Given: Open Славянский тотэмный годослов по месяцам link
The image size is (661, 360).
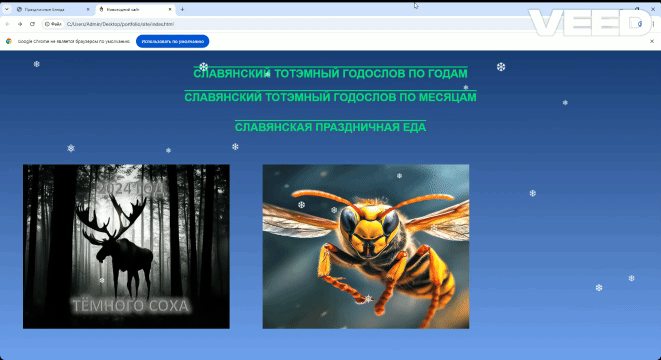Looking at the screenshot, I should pyautogui.click(x=330, y=97).
